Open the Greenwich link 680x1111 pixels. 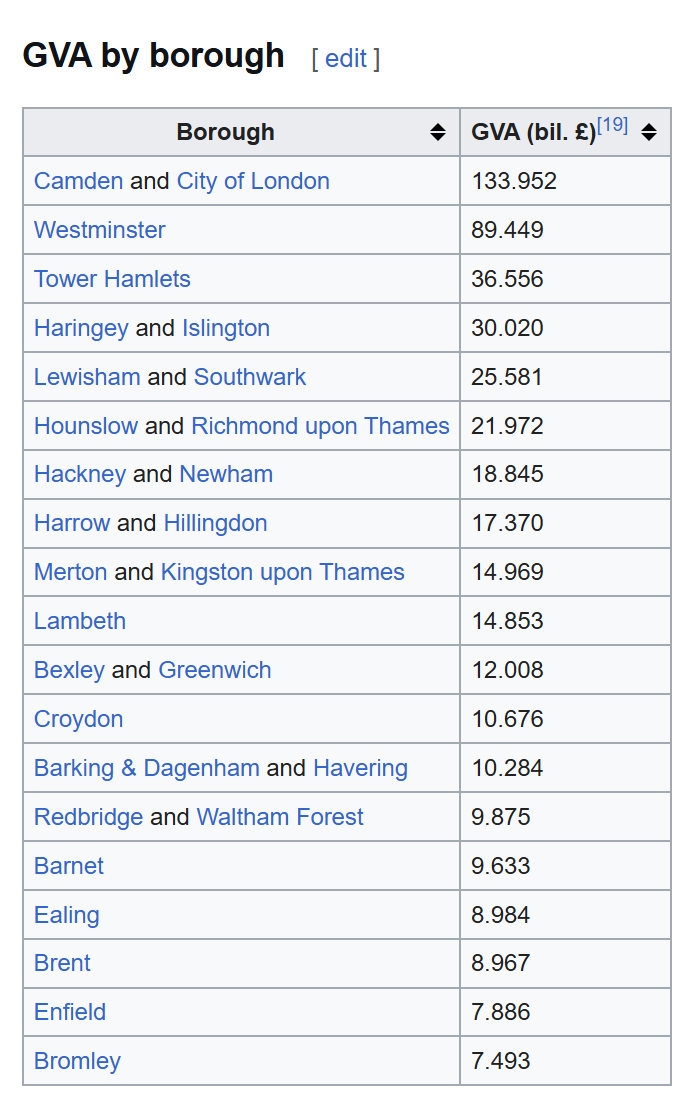click(215, 670)
